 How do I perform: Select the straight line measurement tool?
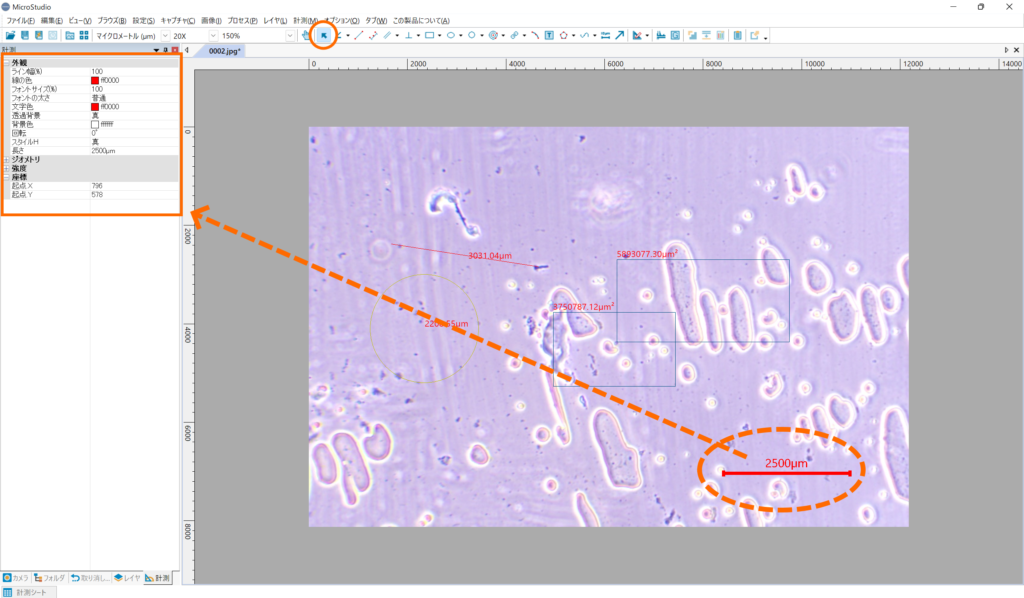click(359, 35)
